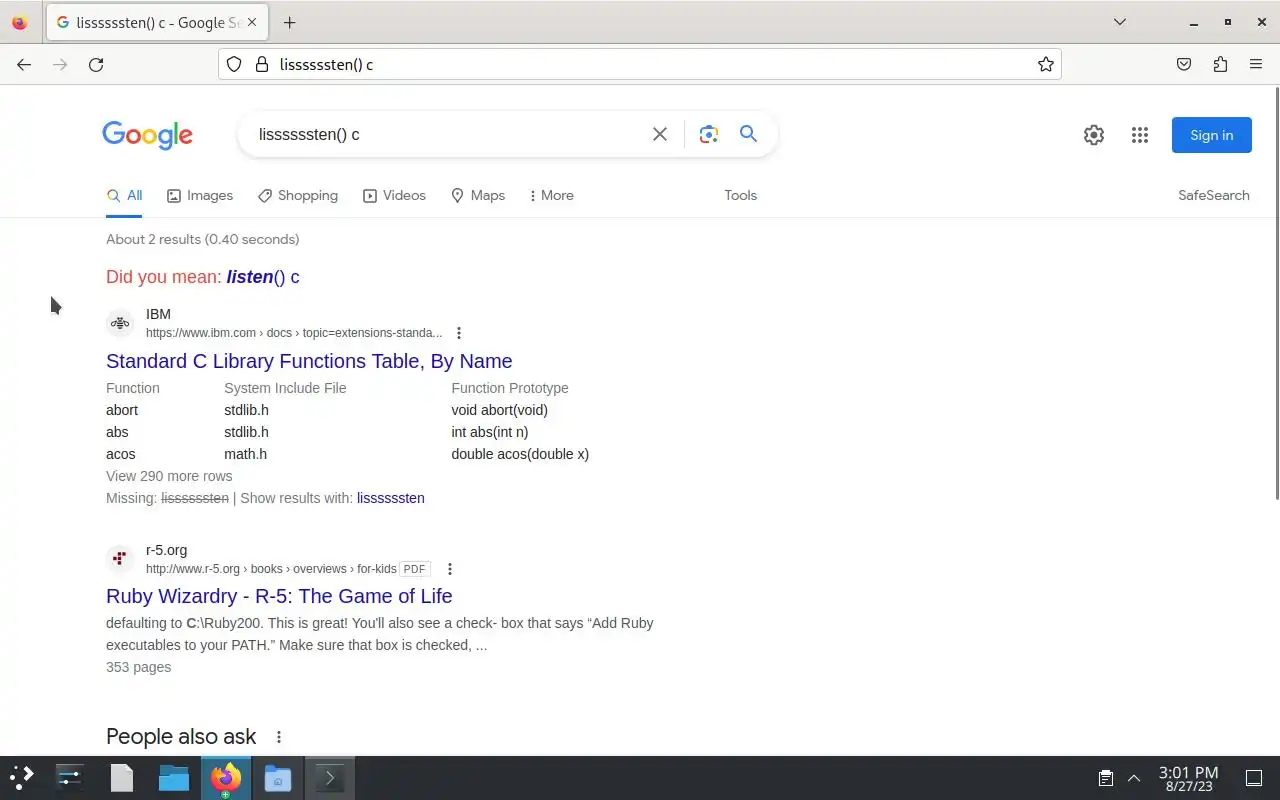Open Standard C Library Functions Table result
This screenshot has width=1280, height=800.
(309, 361)
